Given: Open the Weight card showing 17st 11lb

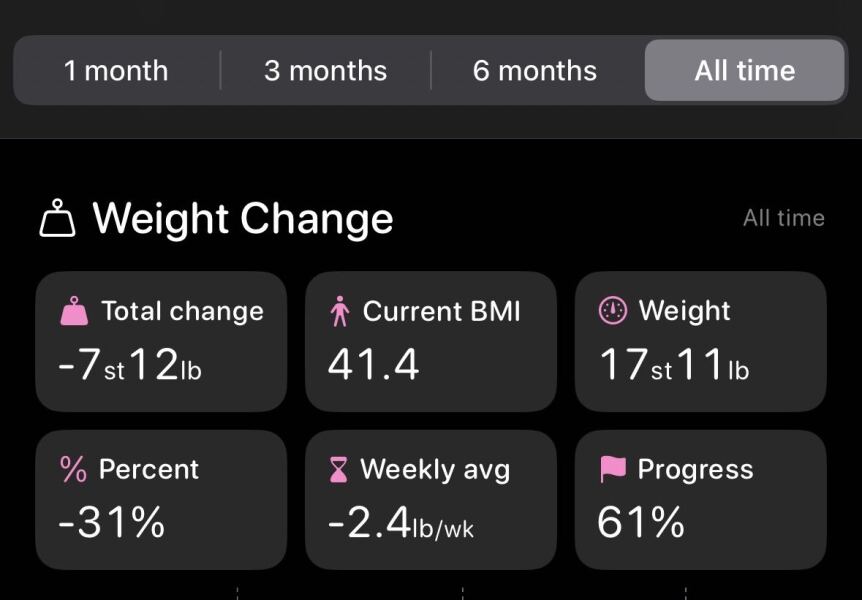Looking at the screenshot, I should pos(701,342).
